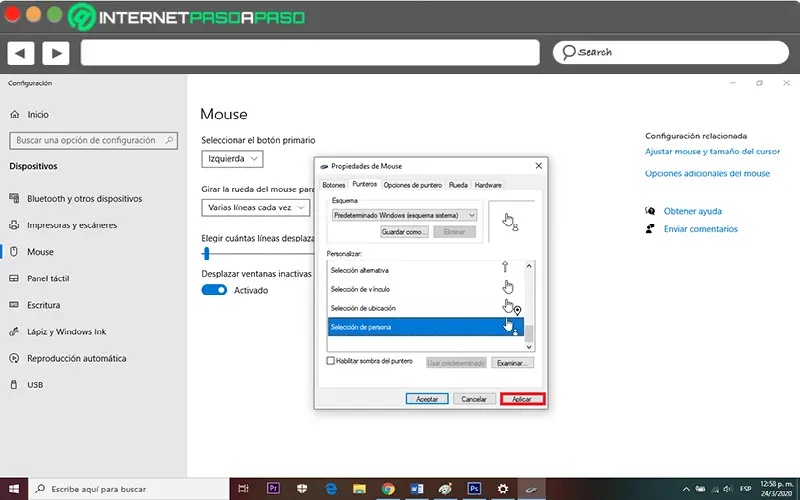
Task: Switch to the Botones tab
Action: click(334, 185)
